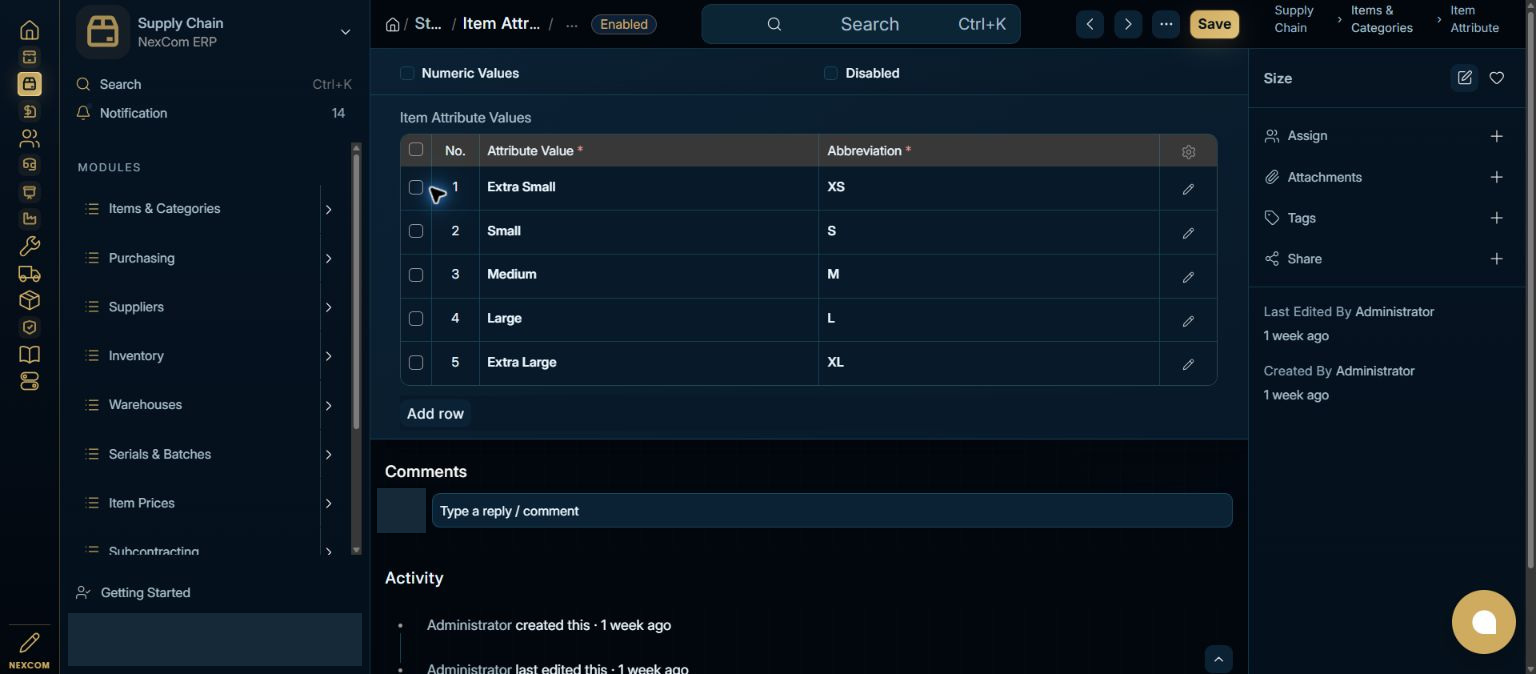Open the wrench maintenance icon in rail
The width and height of the screenshot is (1536, 674).
point(29,246)
